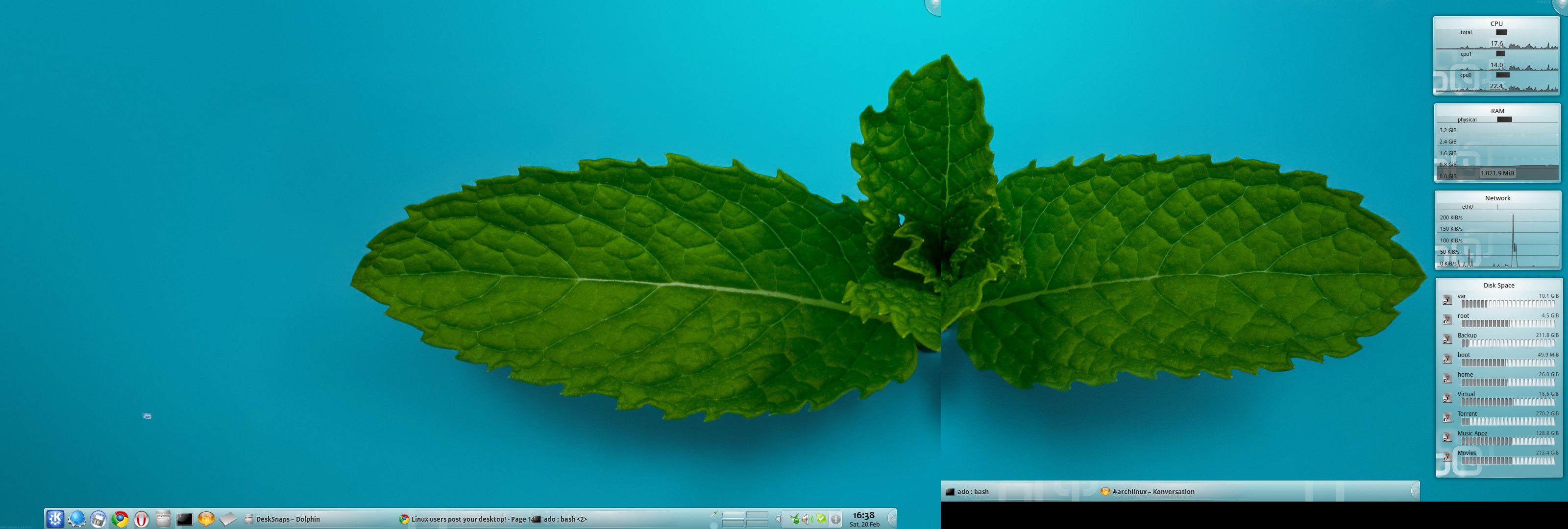1568x529 pixels.
Task: Select the top-left virtual desktop in pager
Action: click(733, 515)
